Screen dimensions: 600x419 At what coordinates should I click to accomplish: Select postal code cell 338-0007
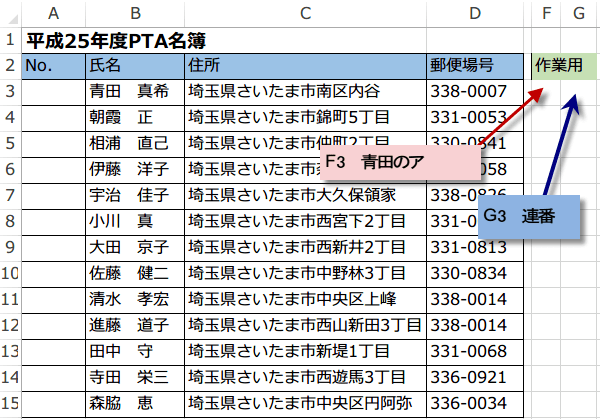point(475,92)
